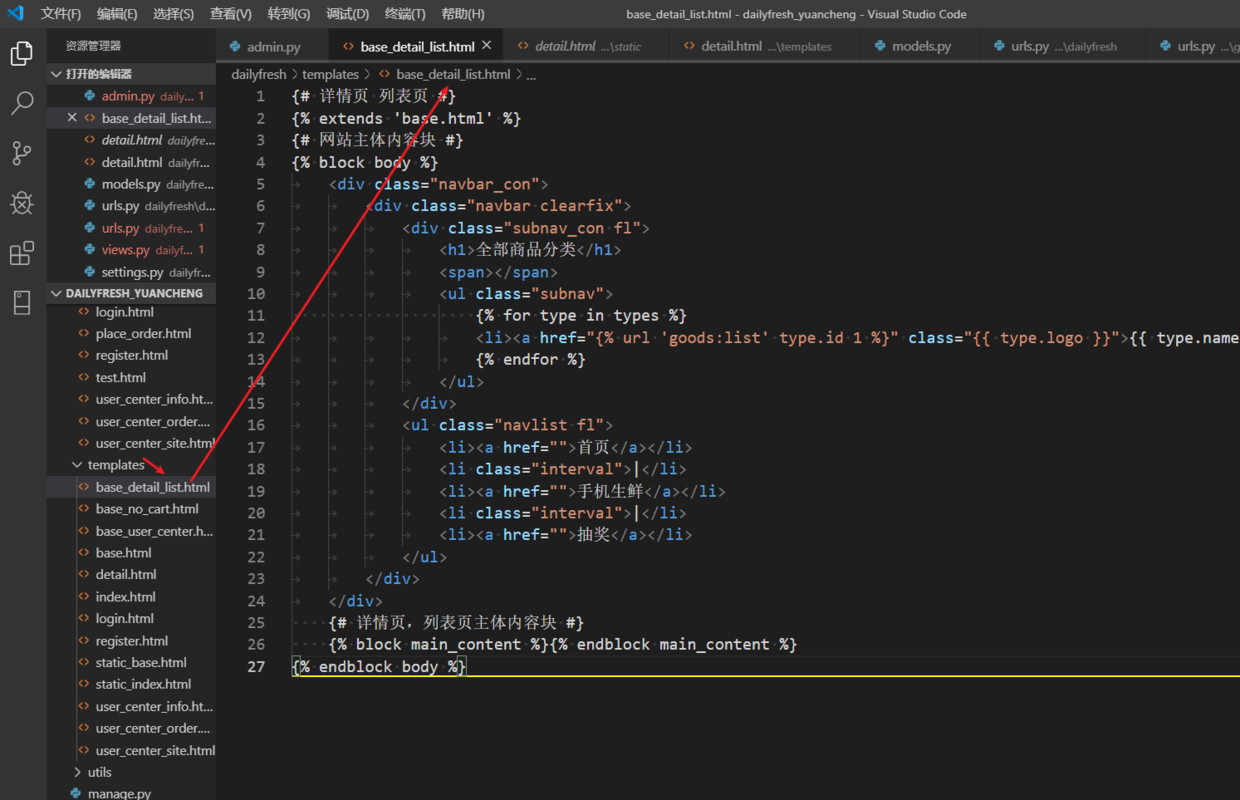This screenshot has height=800, width=1240.
Task: Click base_detail_list.html in the breadcrumb
Action: [453, 74]
